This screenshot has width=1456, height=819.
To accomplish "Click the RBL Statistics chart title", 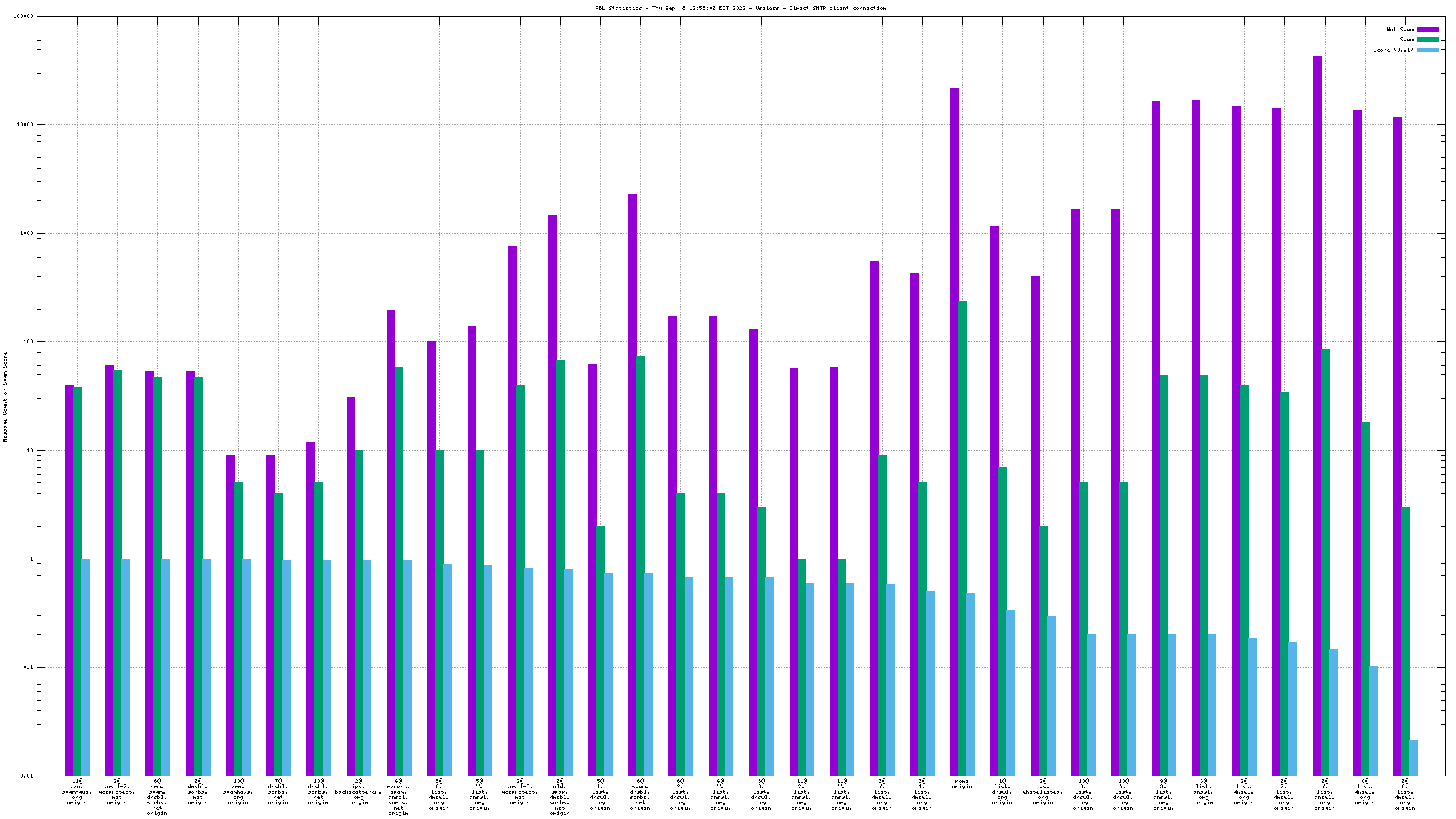I will pyautogui.click(x=740, y=8).
